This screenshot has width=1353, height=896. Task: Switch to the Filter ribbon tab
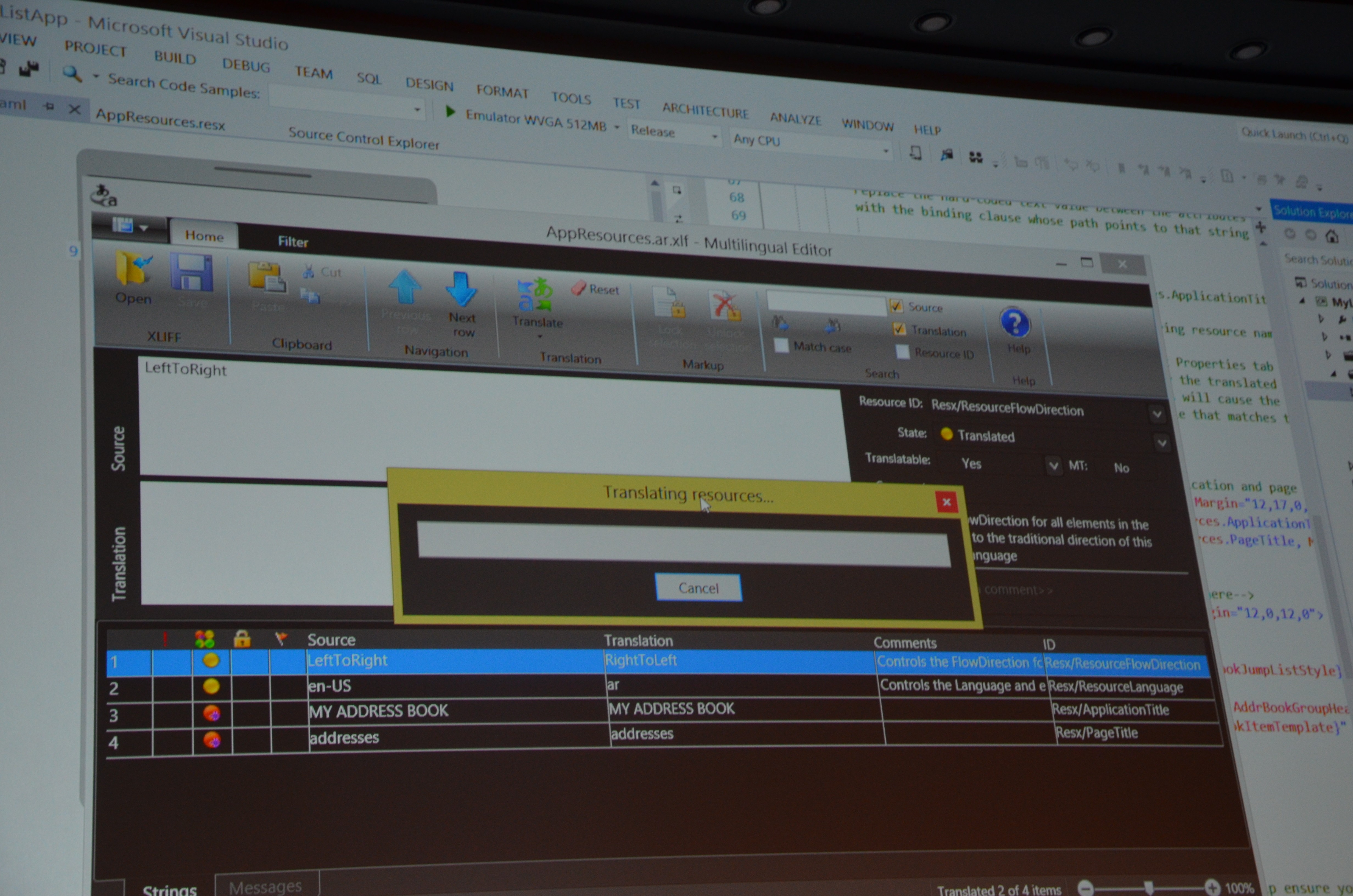(293, 242)
